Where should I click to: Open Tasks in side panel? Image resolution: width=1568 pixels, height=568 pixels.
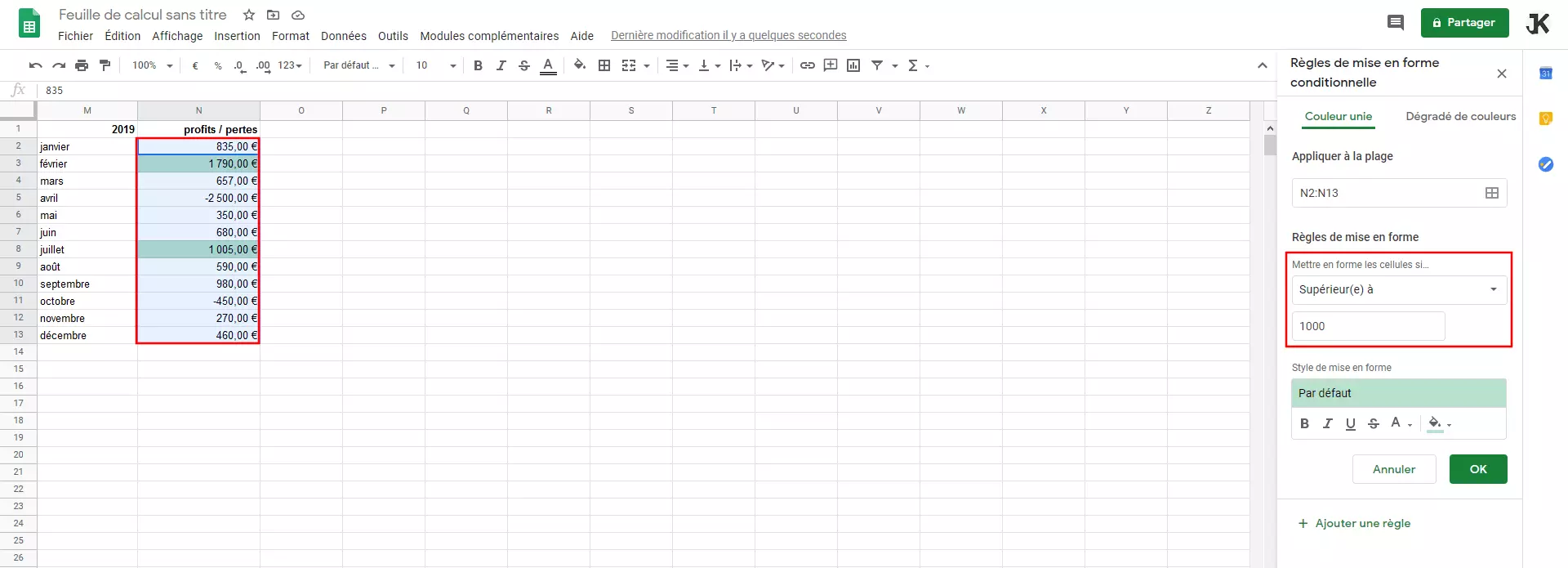[1546, 164]
